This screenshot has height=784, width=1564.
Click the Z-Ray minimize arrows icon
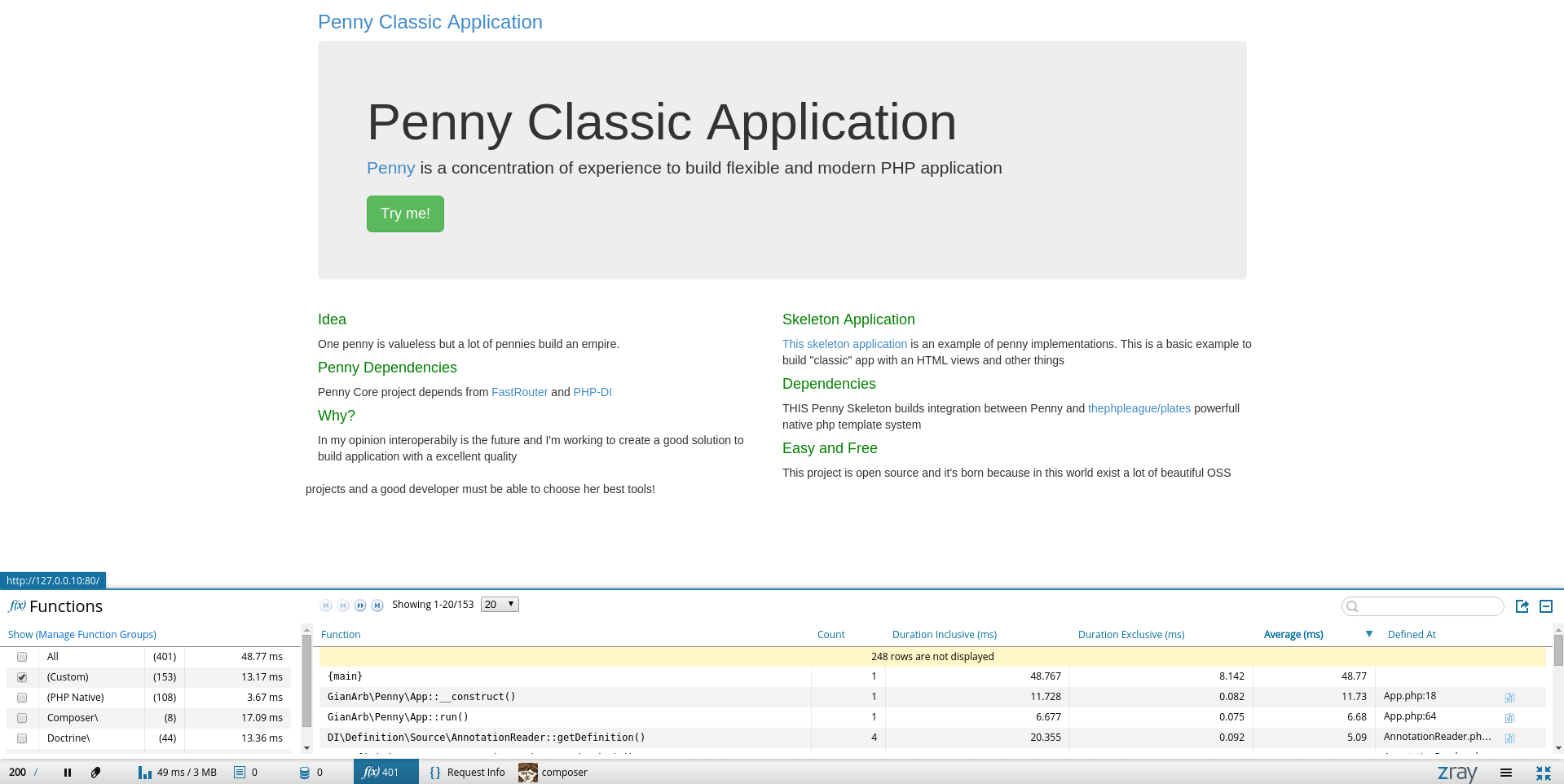point(1544,773)
